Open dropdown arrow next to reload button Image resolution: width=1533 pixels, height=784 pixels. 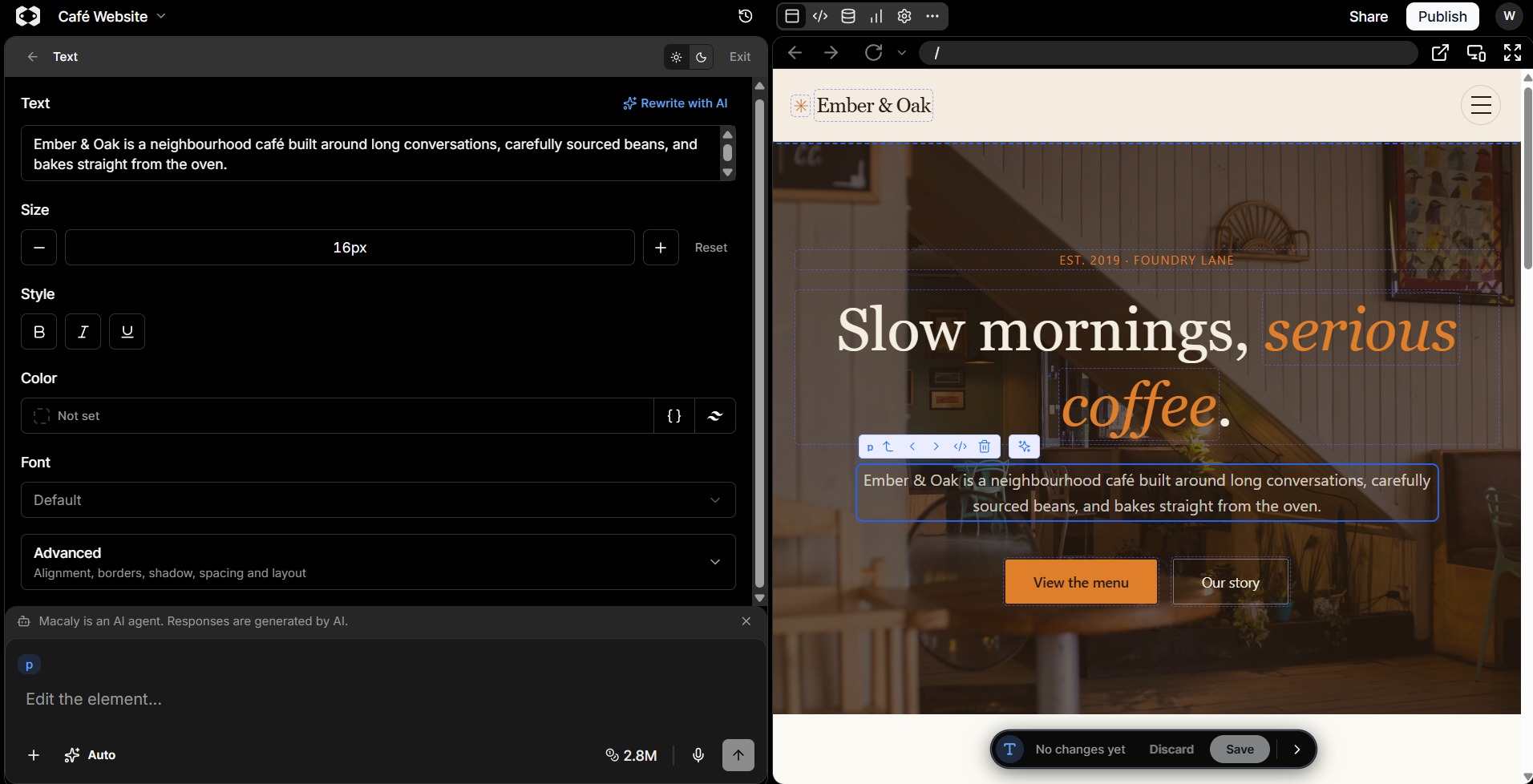(x=902, y=53)
